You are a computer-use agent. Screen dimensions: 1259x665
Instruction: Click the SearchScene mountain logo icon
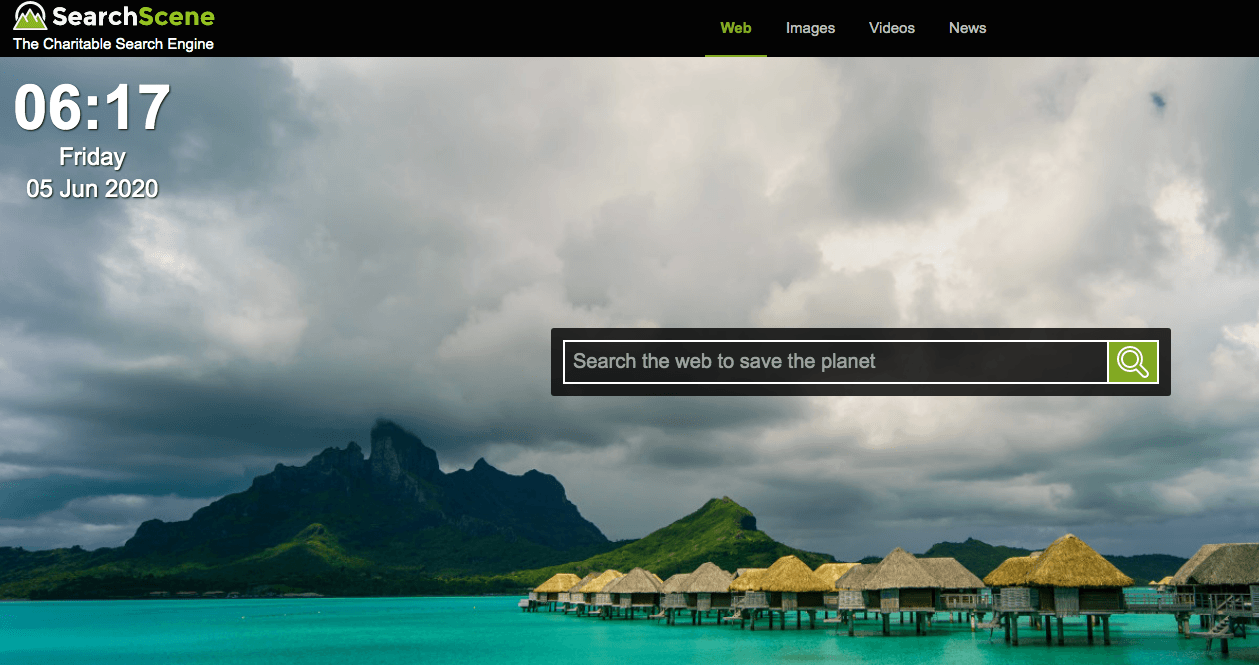[31, 17]
